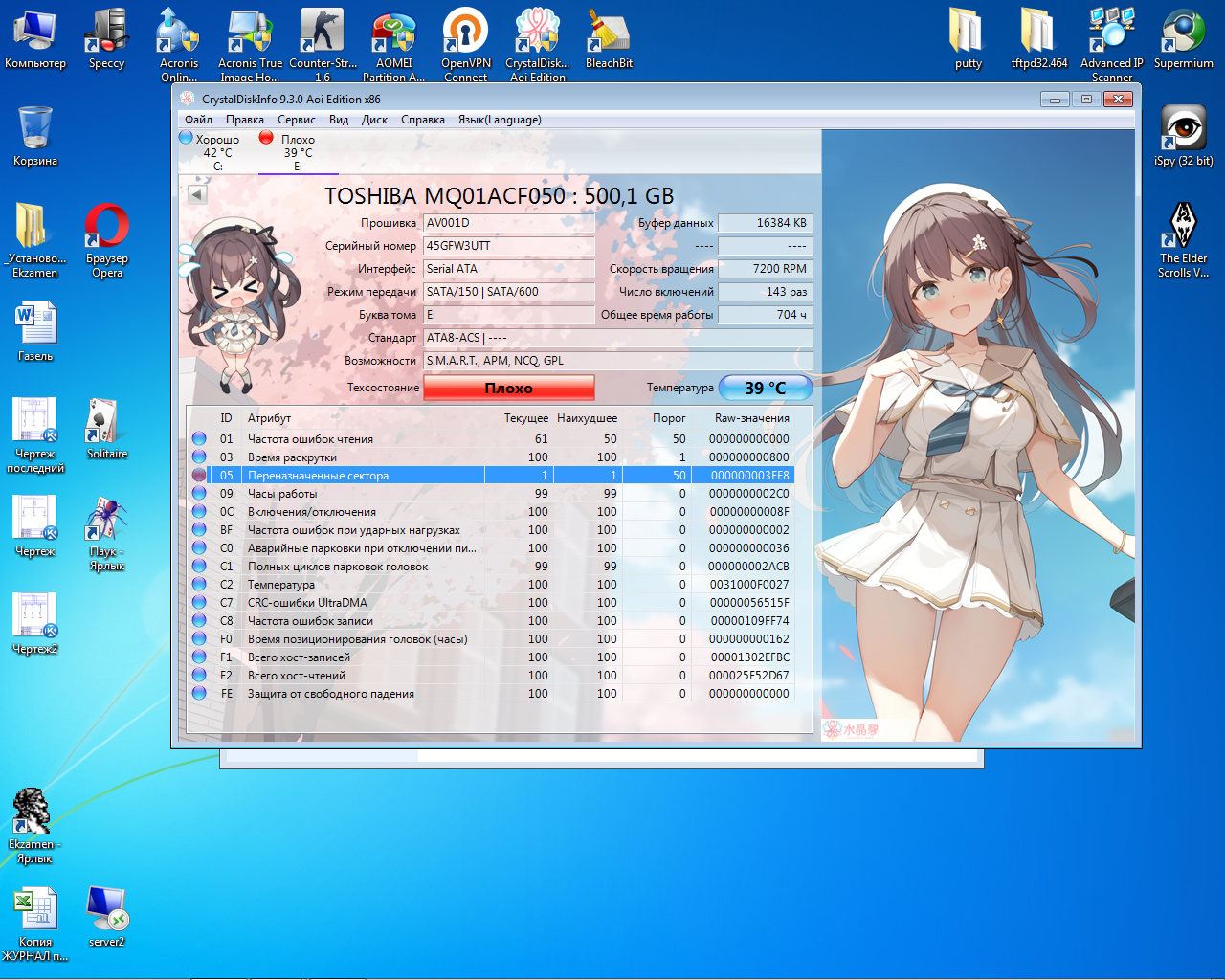Open the tftpd32.464 folder

pyautogui.click(x=1039, y=38)
